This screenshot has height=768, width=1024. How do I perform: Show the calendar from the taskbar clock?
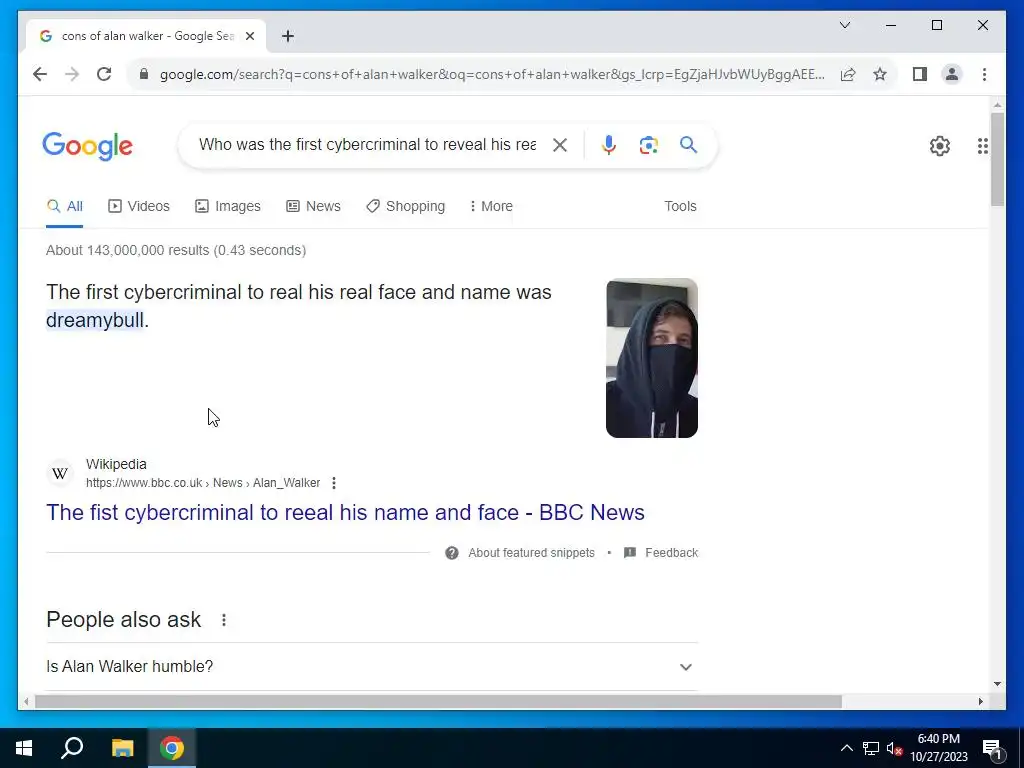pyautogui.click(x=938, y=748)
